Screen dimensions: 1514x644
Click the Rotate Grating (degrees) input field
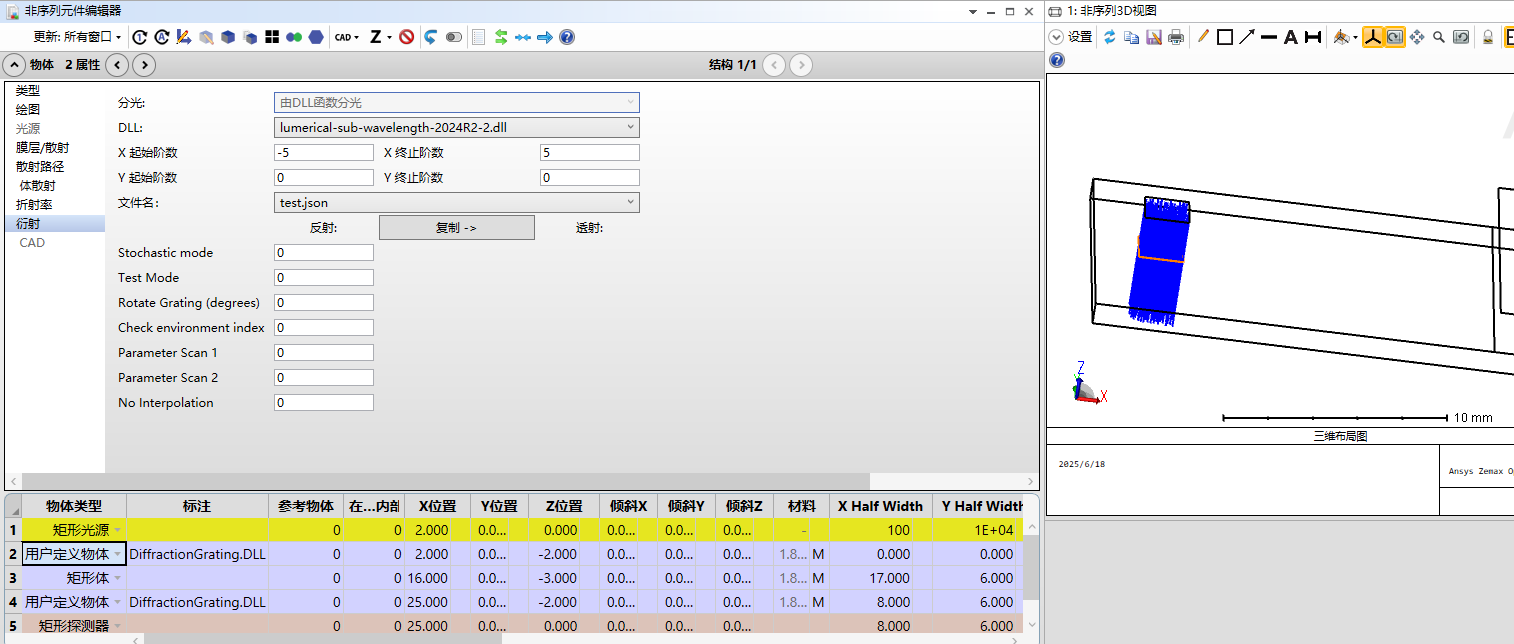click(324, 302)
